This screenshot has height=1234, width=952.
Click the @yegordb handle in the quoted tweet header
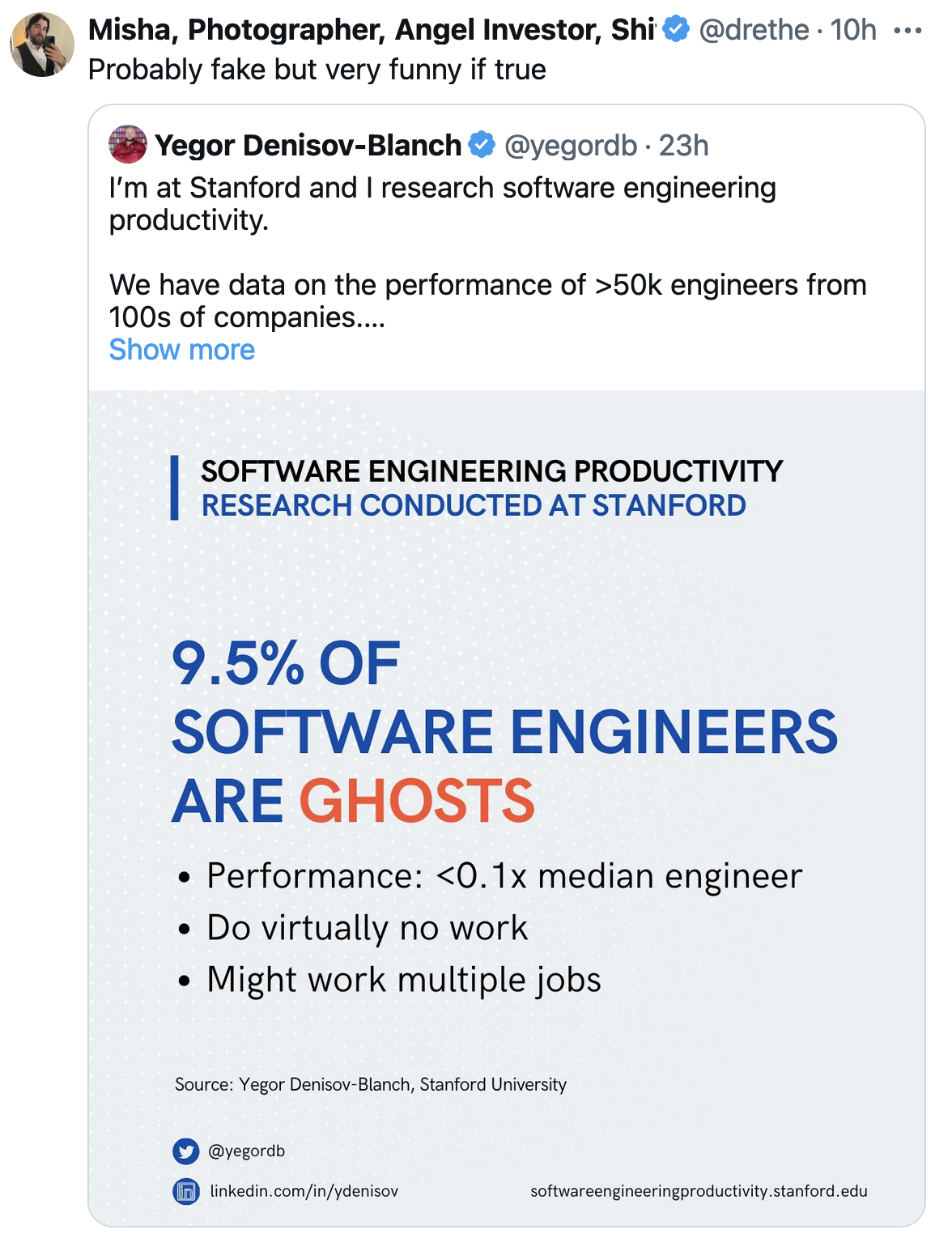click(x=571, y=146)
